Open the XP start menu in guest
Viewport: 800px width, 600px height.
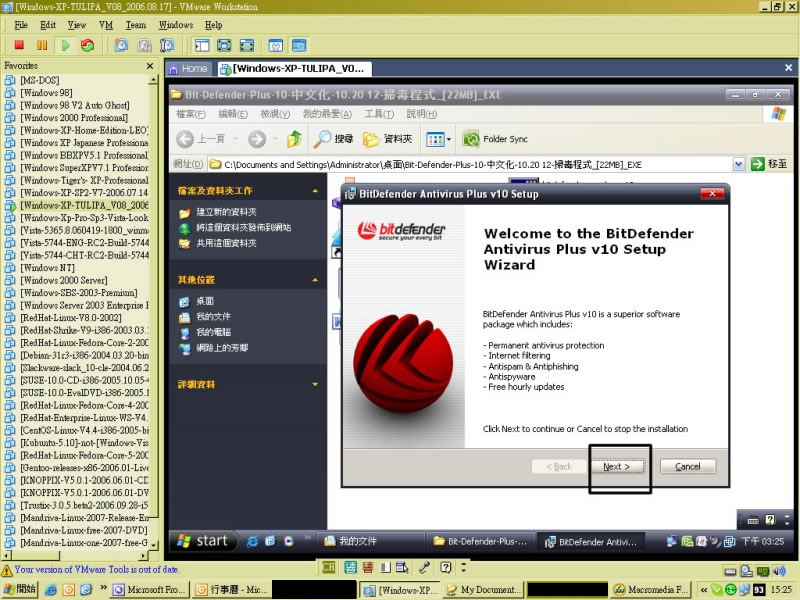click(202, 541)
